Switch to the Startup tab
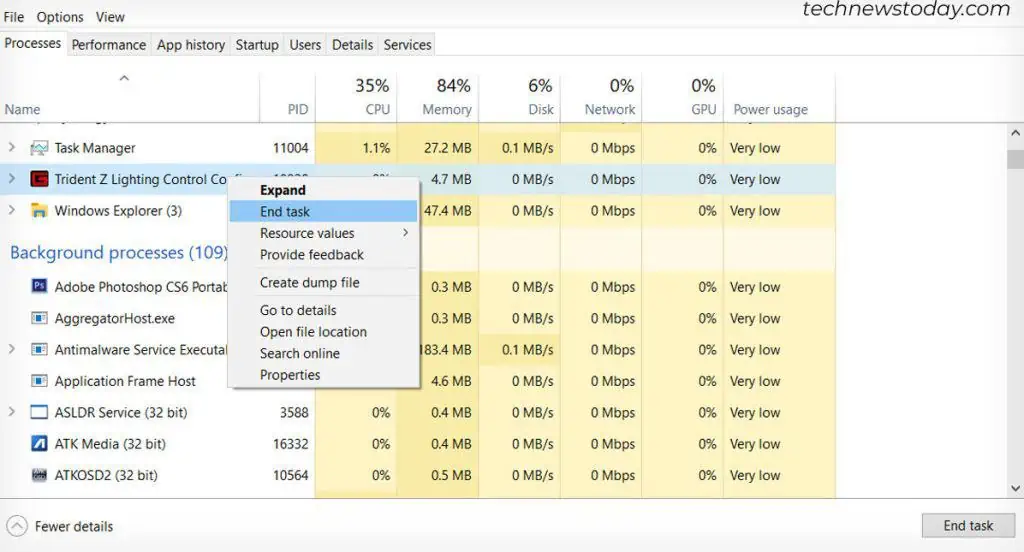 point(257,44)
